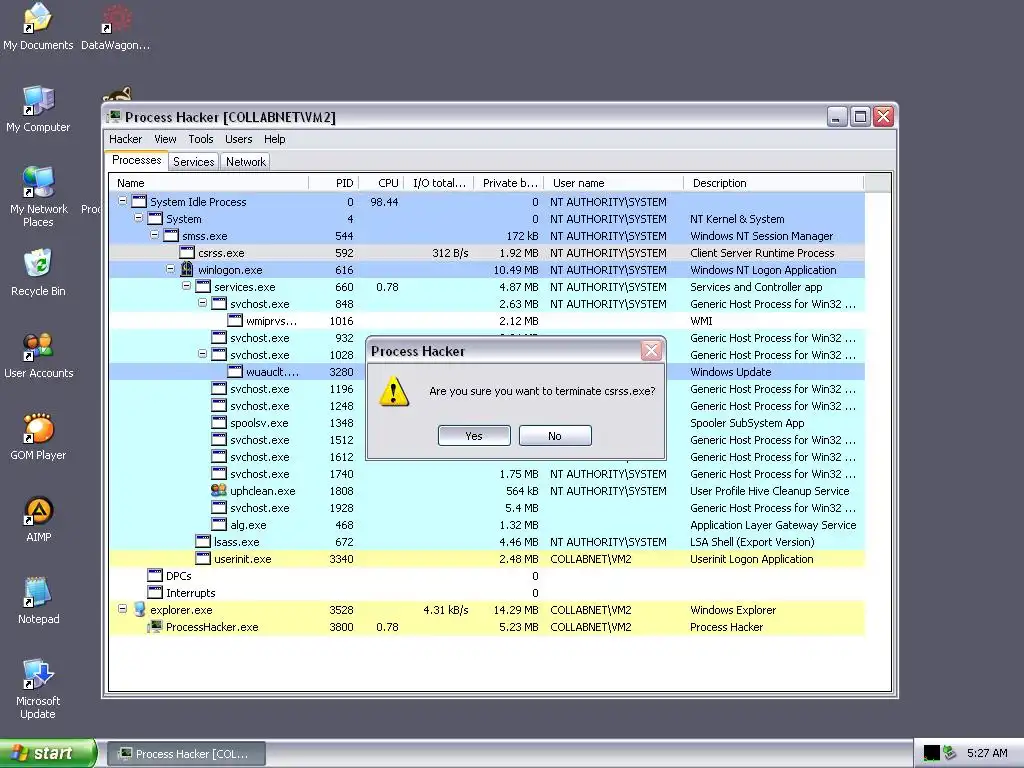Sort by the Name column header
The width and height of the screenshot is (1024, 768).
click(x=209, y=183)
